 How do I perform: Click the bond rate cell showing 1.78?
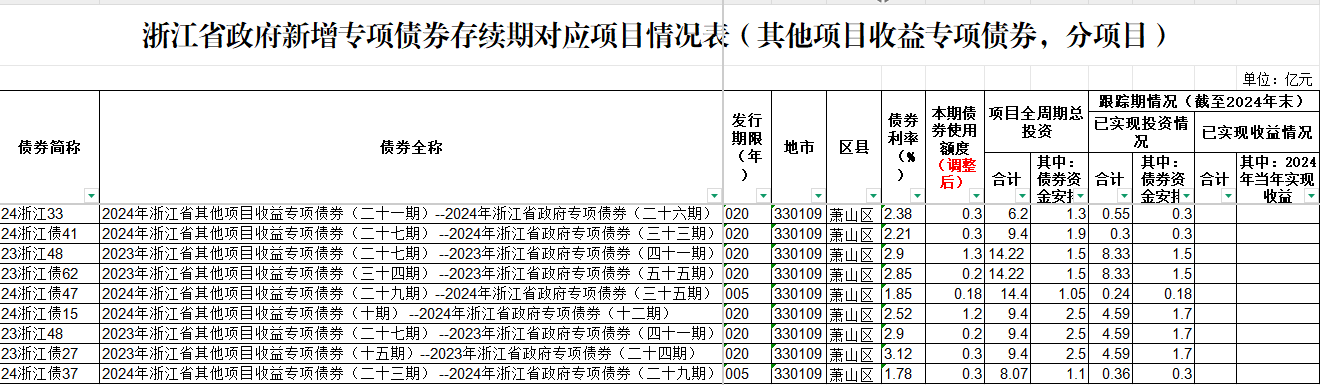(904, 373)
